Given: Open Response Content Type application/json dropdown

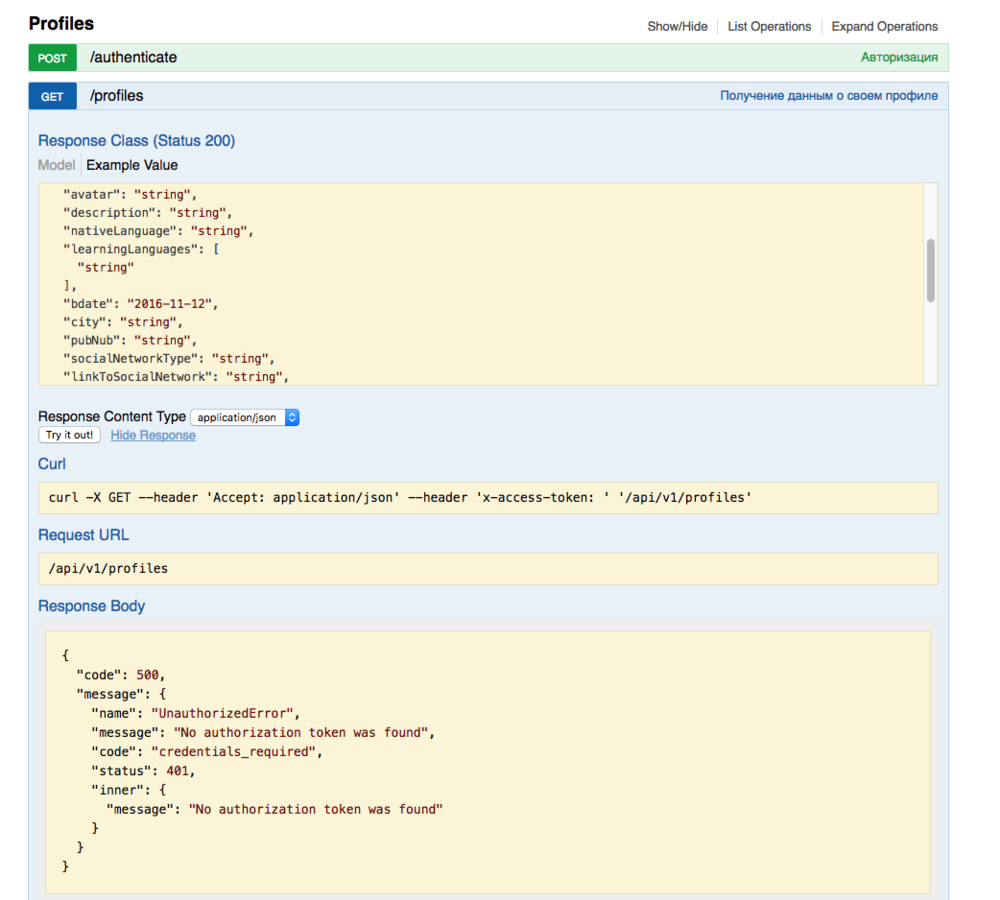Looking at the screenshot, I should point(245,417).
